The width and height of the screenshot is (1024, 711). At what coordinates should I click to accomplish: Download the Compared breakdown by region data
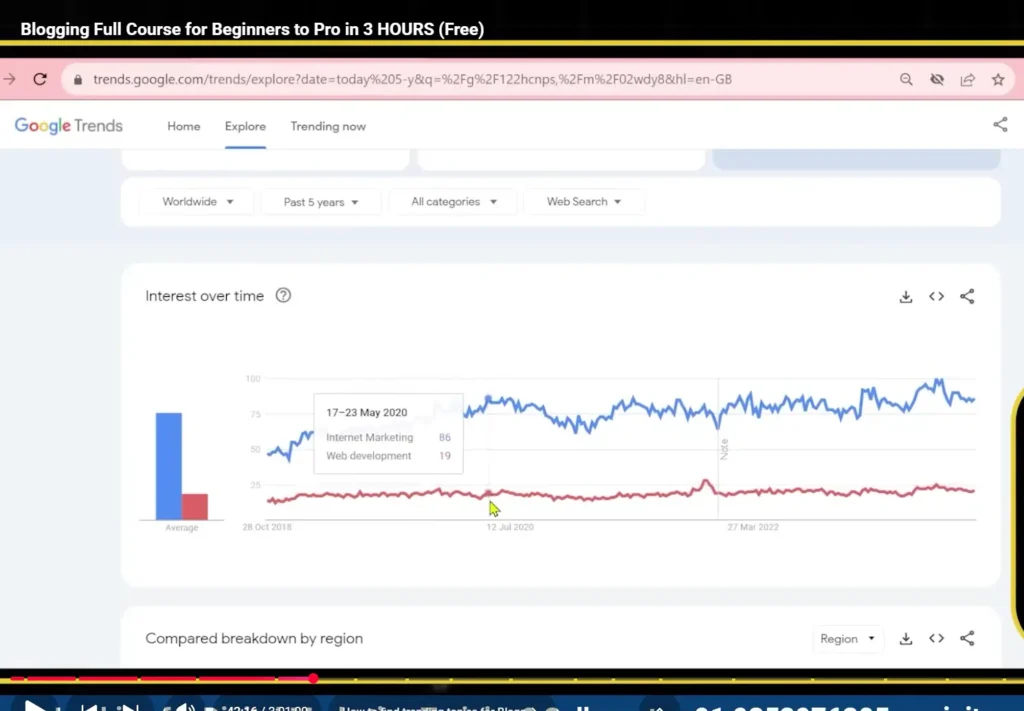905,639
